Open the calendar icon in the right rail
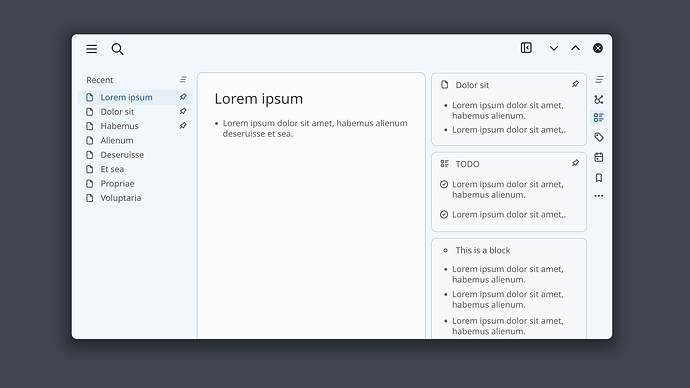Image resolution: width=690 pixels, height=388 pixels. pyautogui.click(x=598, y=157)
